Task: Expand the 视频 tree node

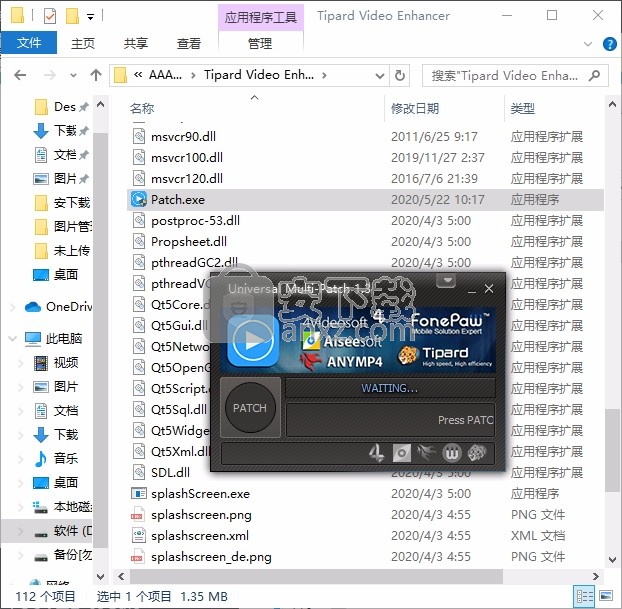Action: 21,363
